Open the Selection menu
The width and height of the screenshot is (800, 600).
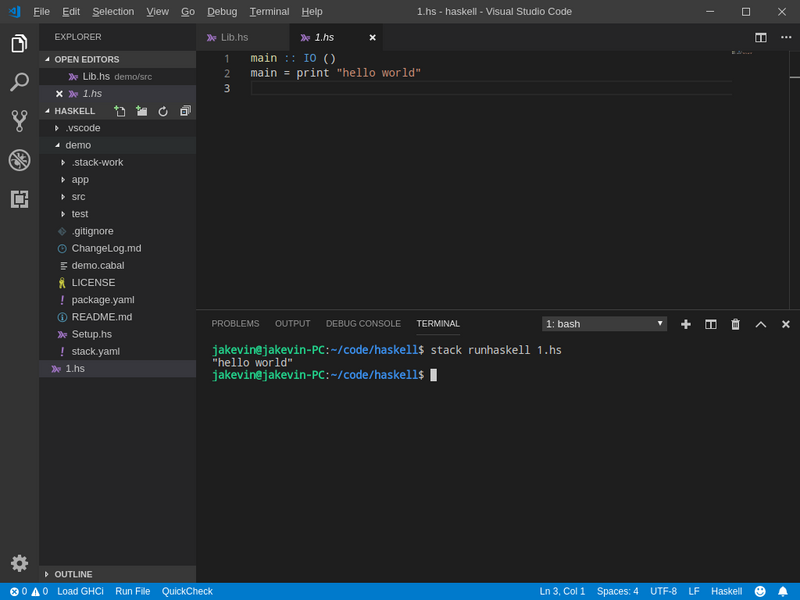tap(113, 11)
